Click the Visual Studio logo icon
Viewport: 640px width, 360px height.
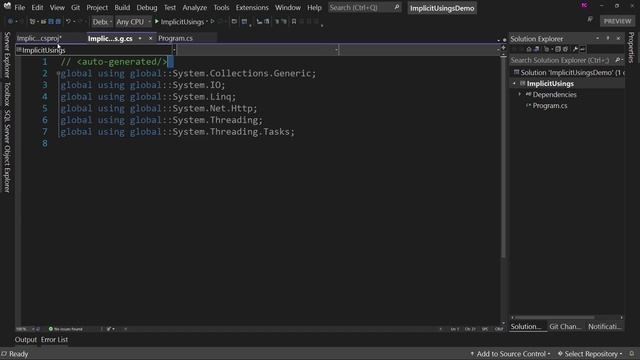(x=7, y=6)
